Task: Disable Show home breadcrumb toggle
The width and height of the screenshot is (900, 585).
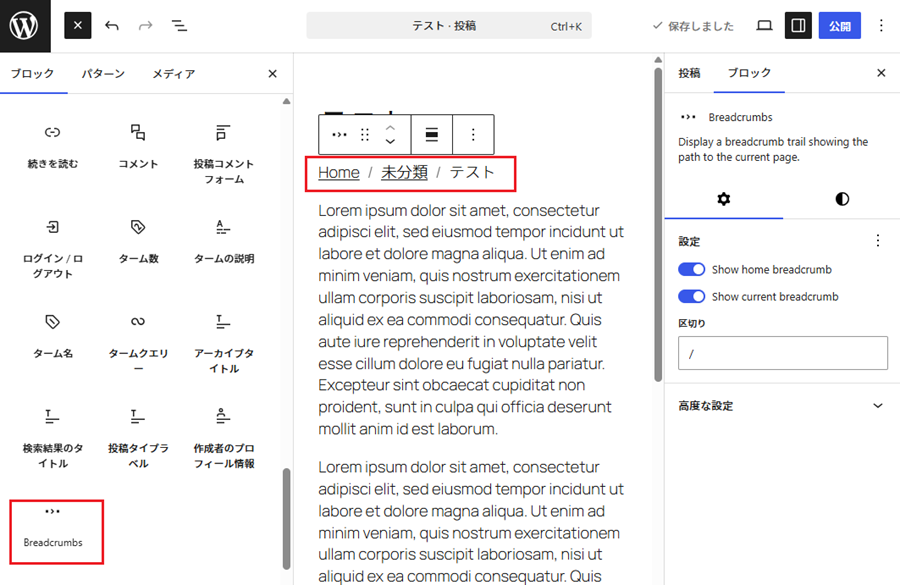Action: coord(692,270)
